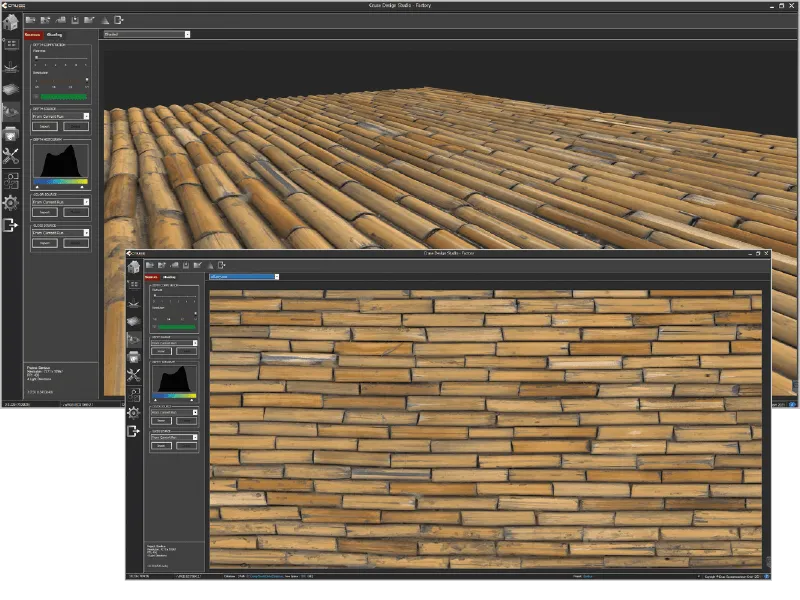Viewport: 800px width, 600px height.
Task: Select the red Sources tab in the front window
Action: [152, 277]
